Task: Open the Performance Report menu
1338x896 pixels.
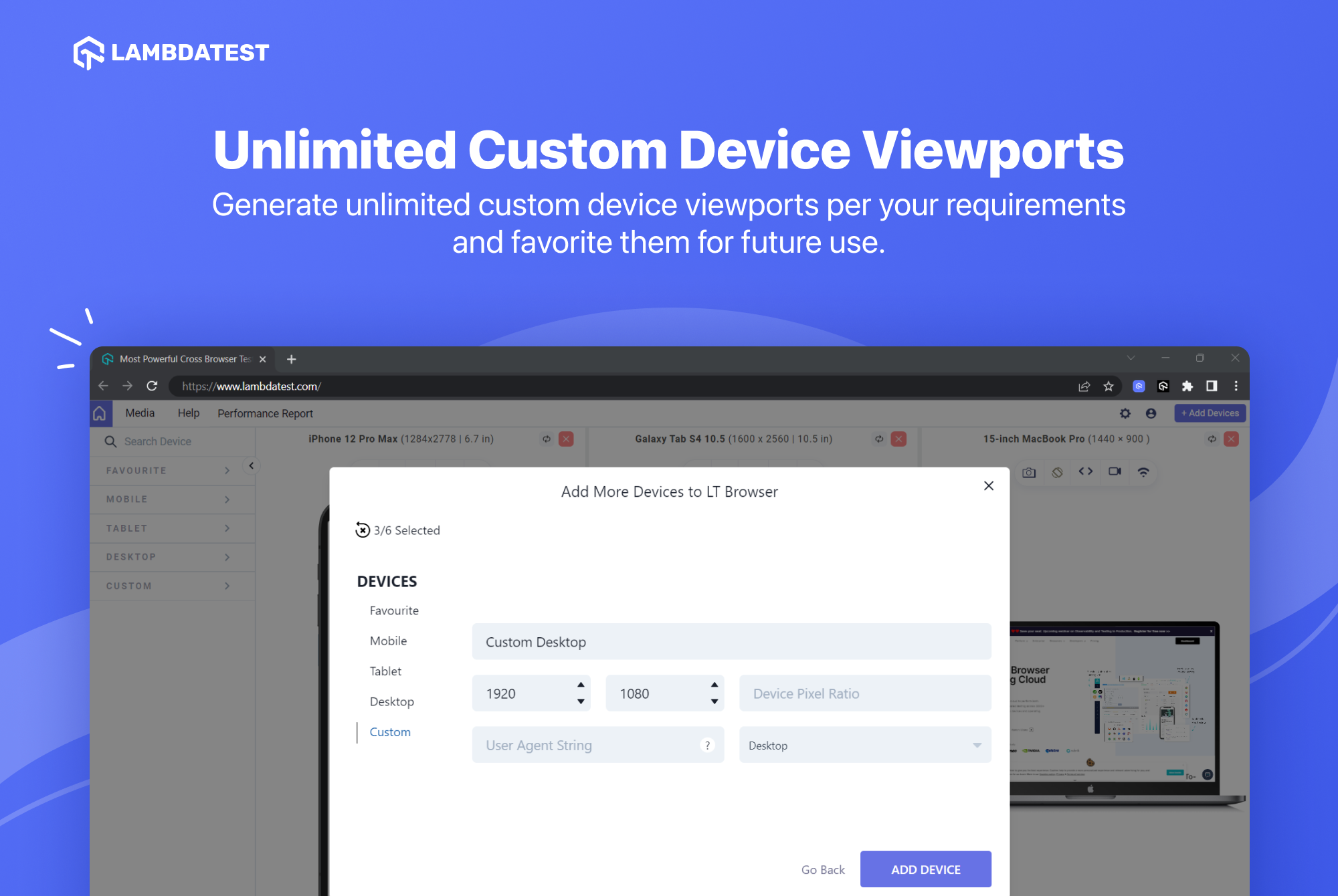Action: coord(265,413)
